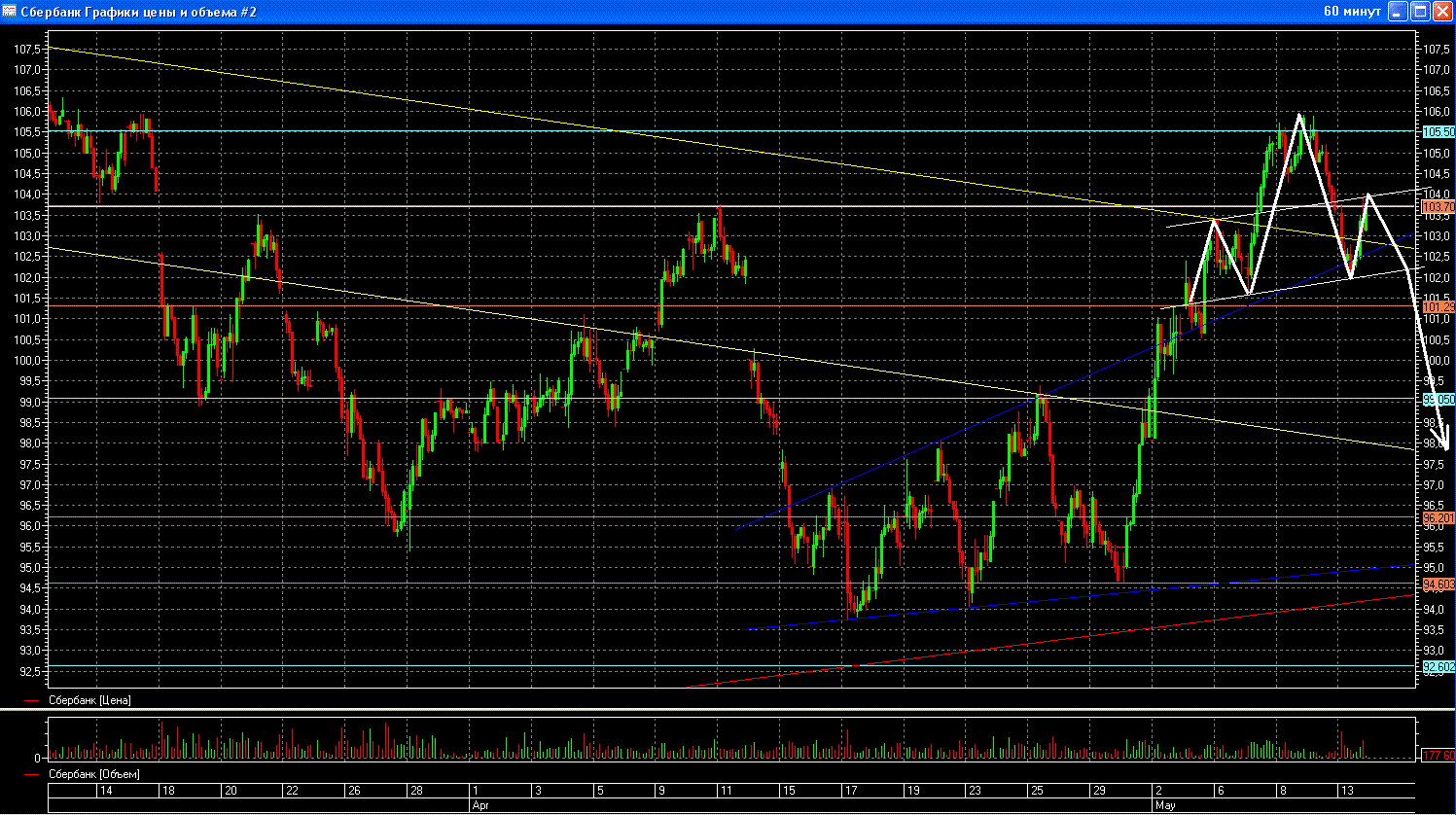Screen dimensions: 1456x815
Task: Click red line swatch beside 'Сбербанк [Объем]'
Action: coord(32,774)
